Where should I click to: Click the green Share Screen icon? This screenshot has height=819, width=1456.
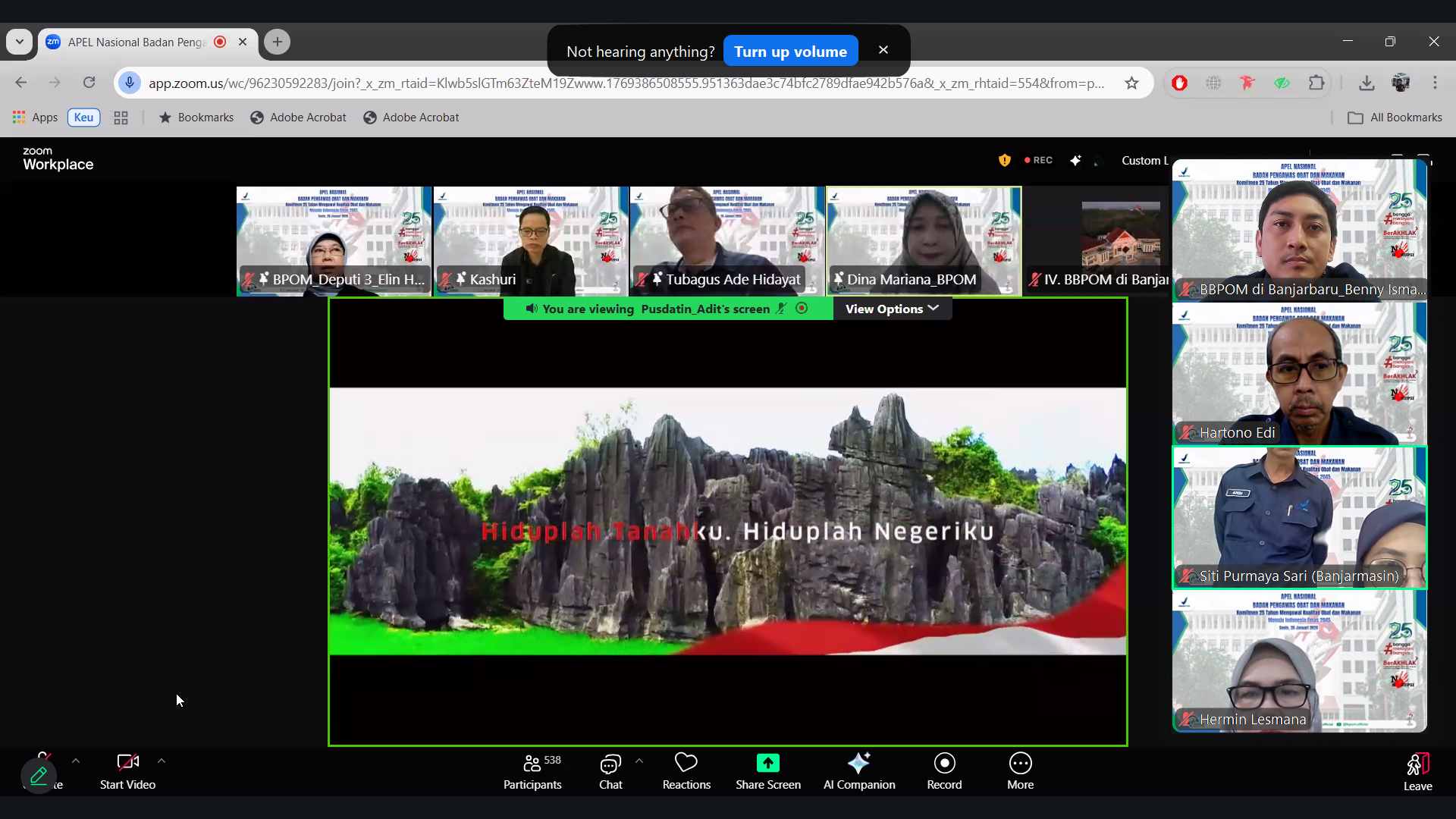click(767, 763)
